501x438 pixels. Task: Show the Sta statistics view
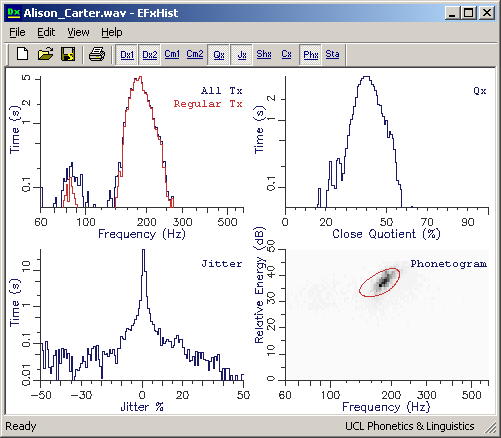(332, 54)
